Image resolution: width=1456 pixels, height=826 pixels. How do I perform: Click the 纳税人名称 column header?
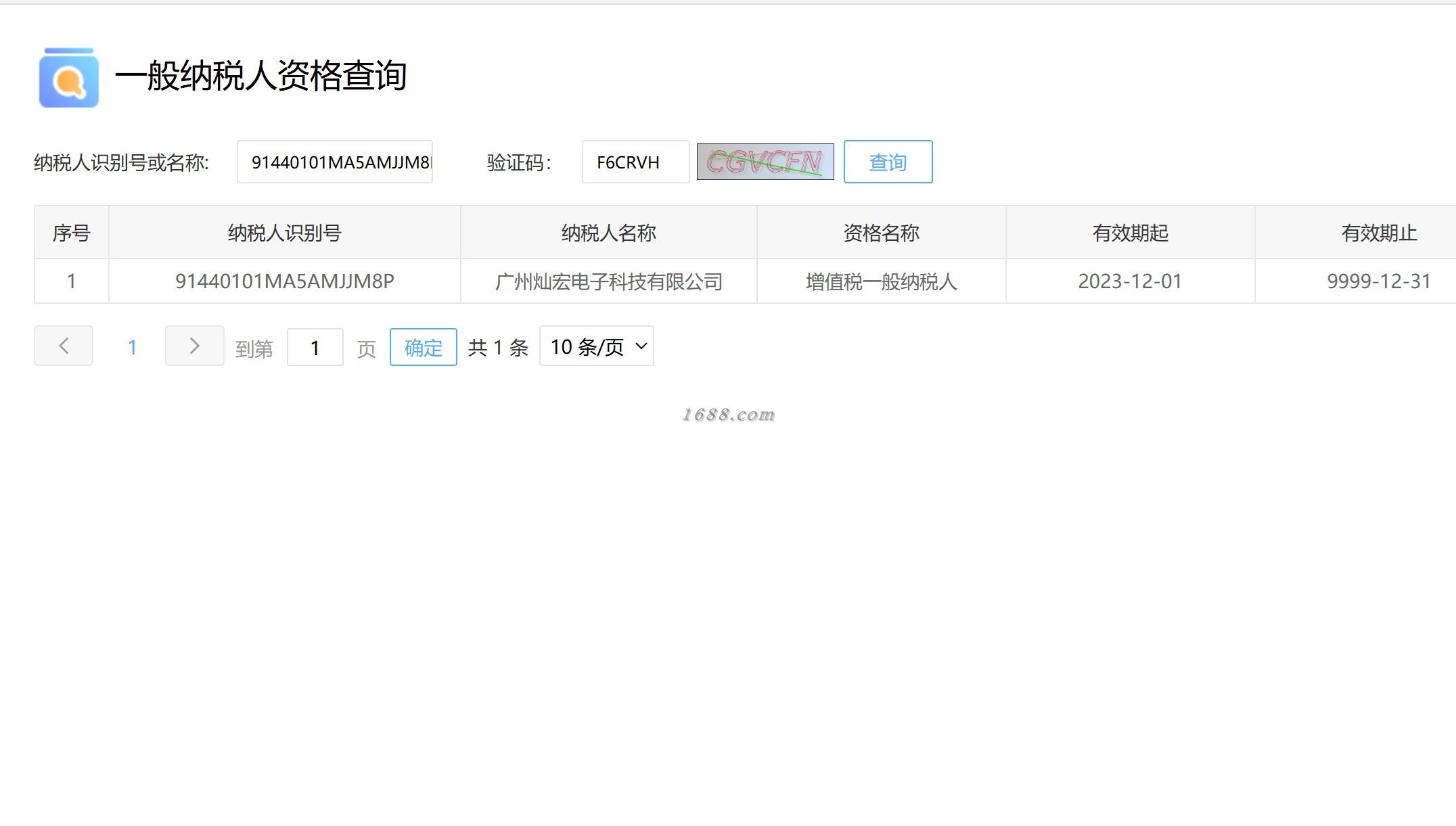608,233
